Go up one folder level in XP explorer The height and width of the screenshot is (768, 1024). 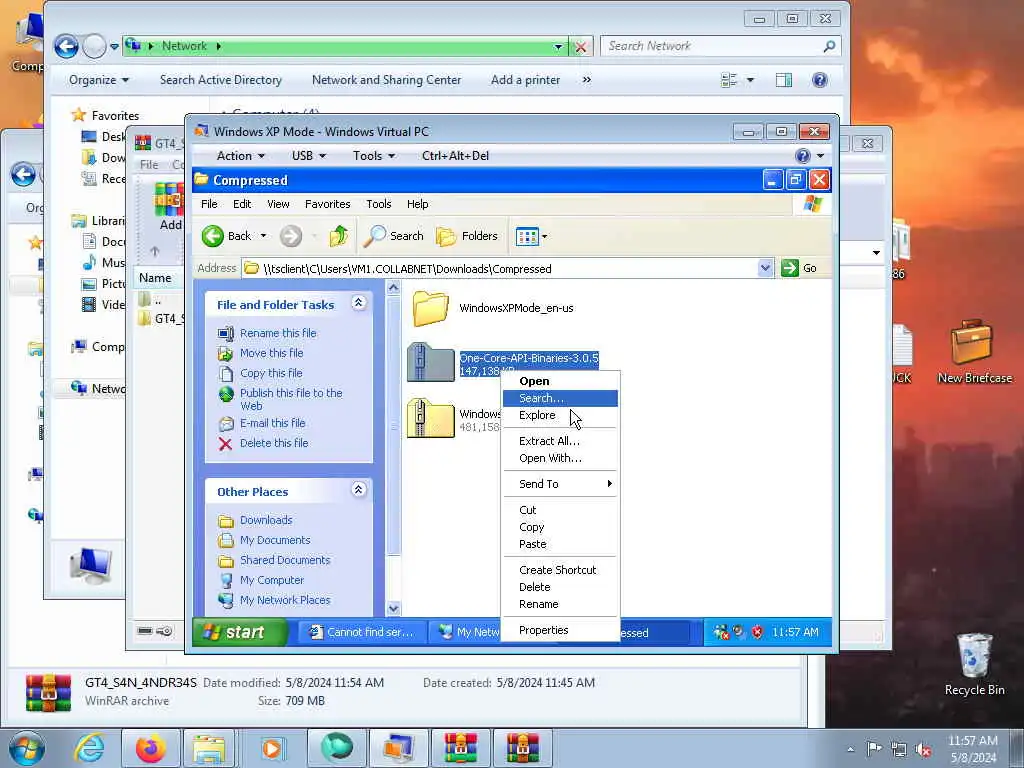[x=338, y=236]
